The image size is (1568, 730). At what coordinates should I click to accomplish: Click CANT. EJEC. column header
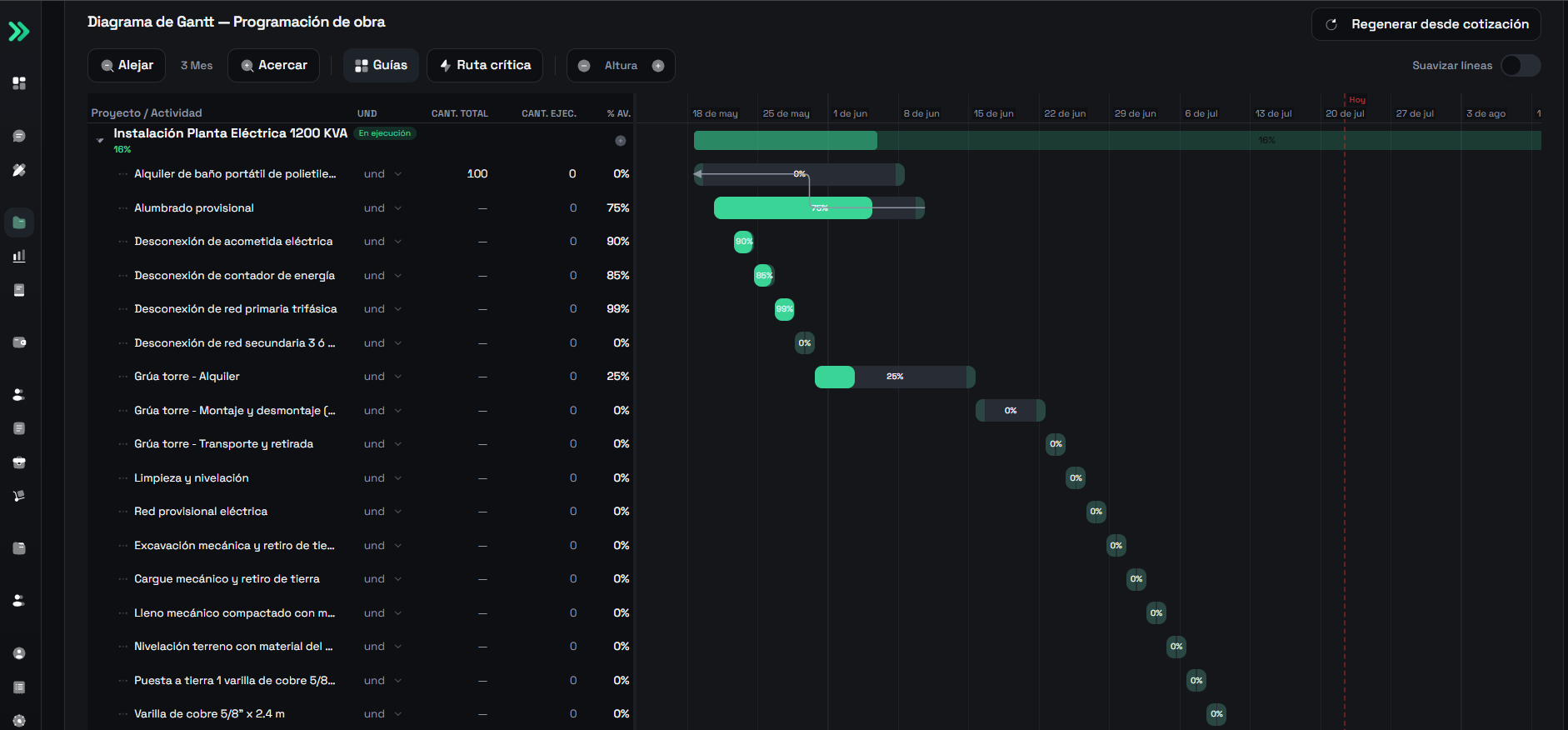[x=549, y=114]
